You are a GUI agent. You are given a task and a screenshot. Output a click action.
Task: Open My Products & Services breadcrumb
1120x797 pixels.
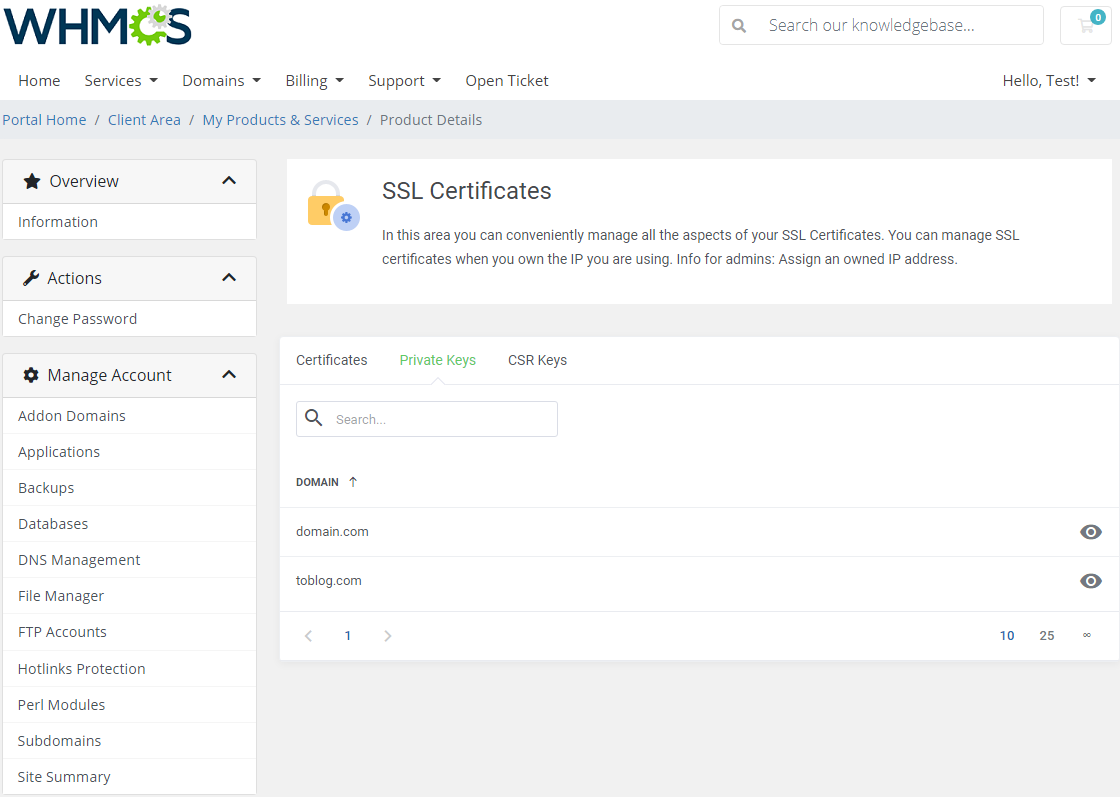(x=280, y=120)
